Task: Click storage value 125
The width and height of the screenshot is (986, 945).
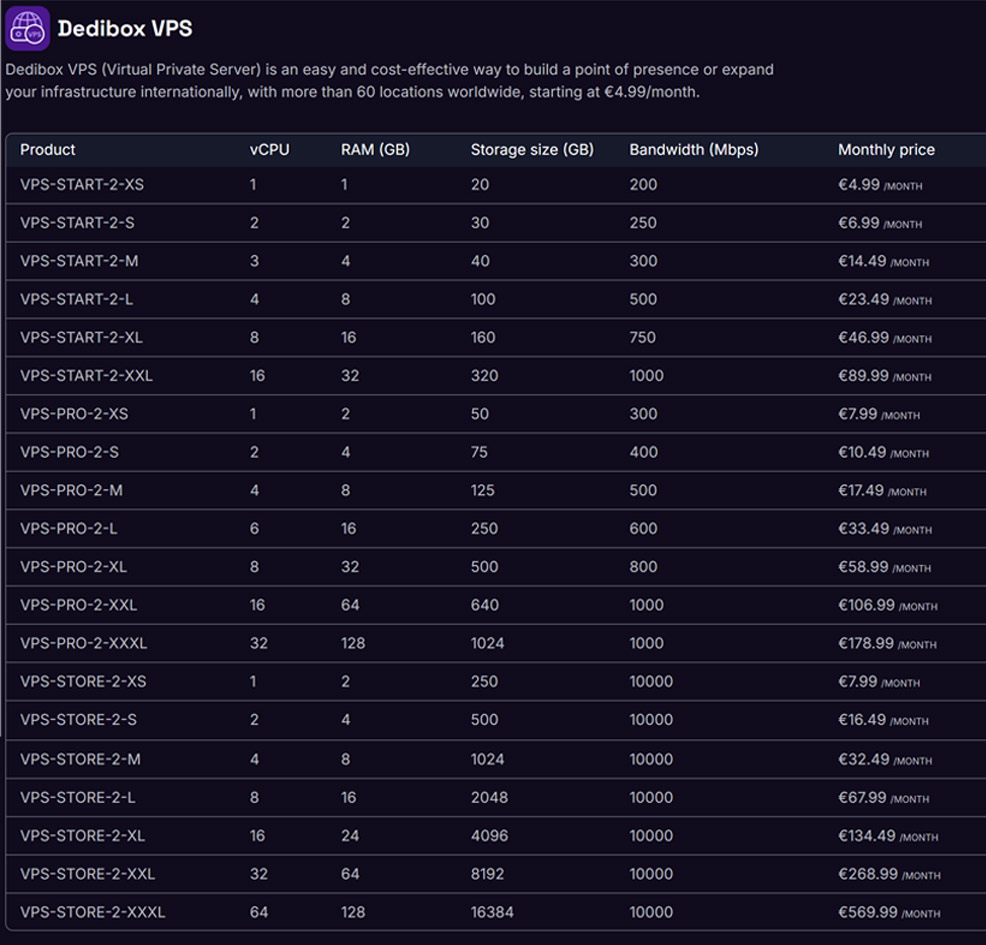Action: click(482, 490)
